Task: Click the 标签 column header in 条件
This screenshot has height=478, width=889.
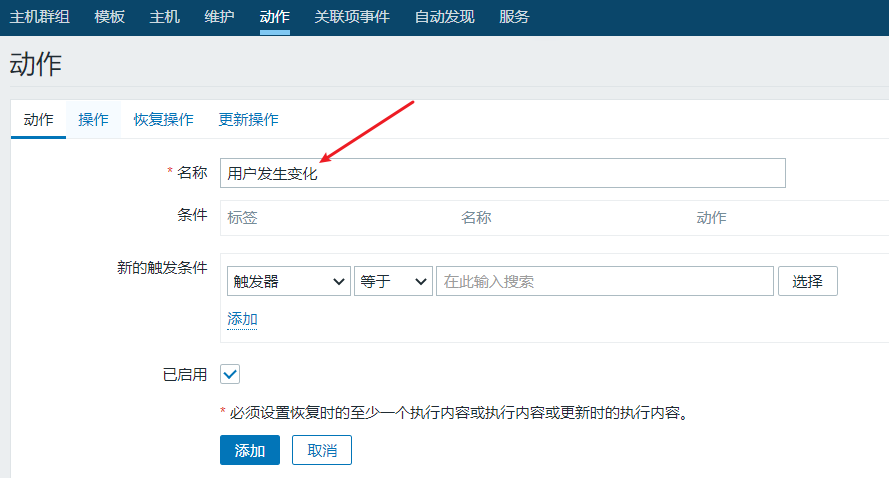Action: point(243,218)
